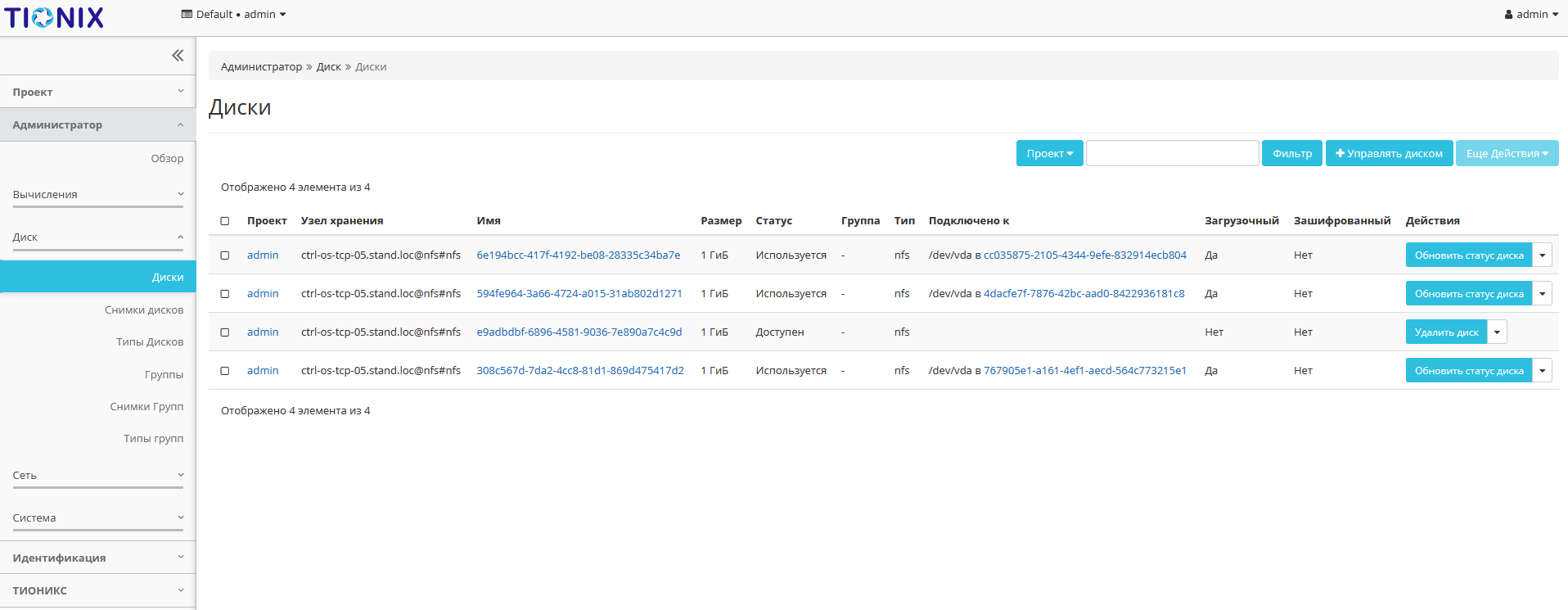Open actions dropdown arrow for disk 594fe964
The image size is (1568, 610).
point(1542,294)
